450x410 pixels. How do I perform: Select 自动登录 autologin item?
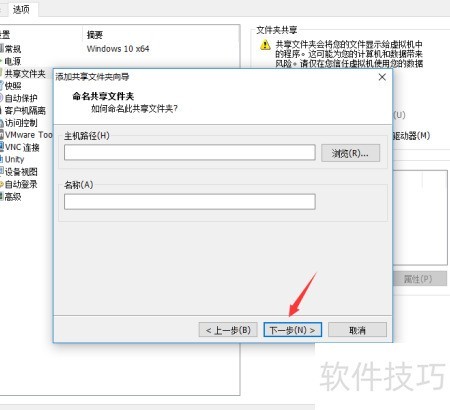coord(21,184)
